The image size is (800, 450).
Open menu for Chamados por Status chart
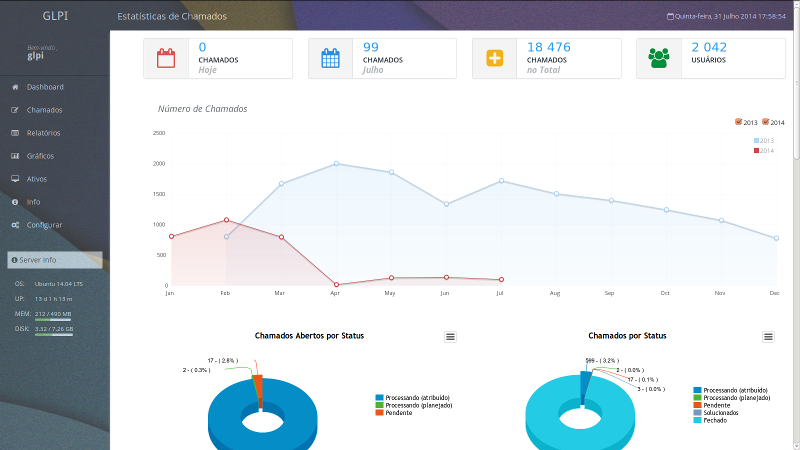[x=768, y=337]
